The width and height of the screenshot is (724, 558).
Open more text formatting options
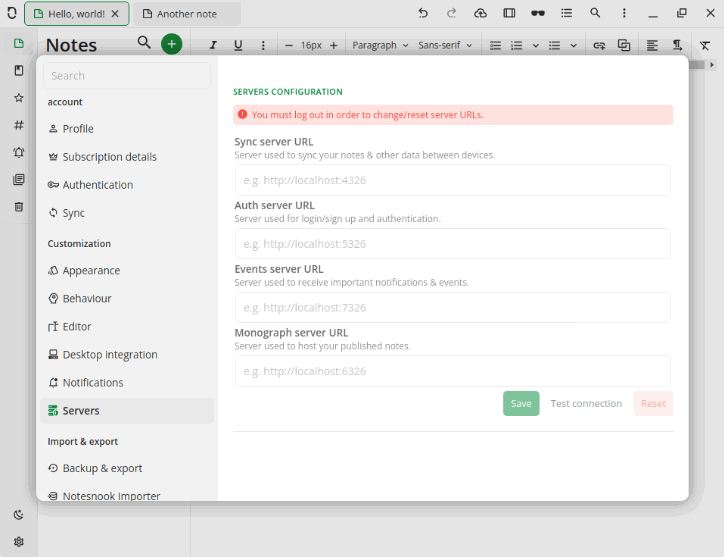(263, 45)
